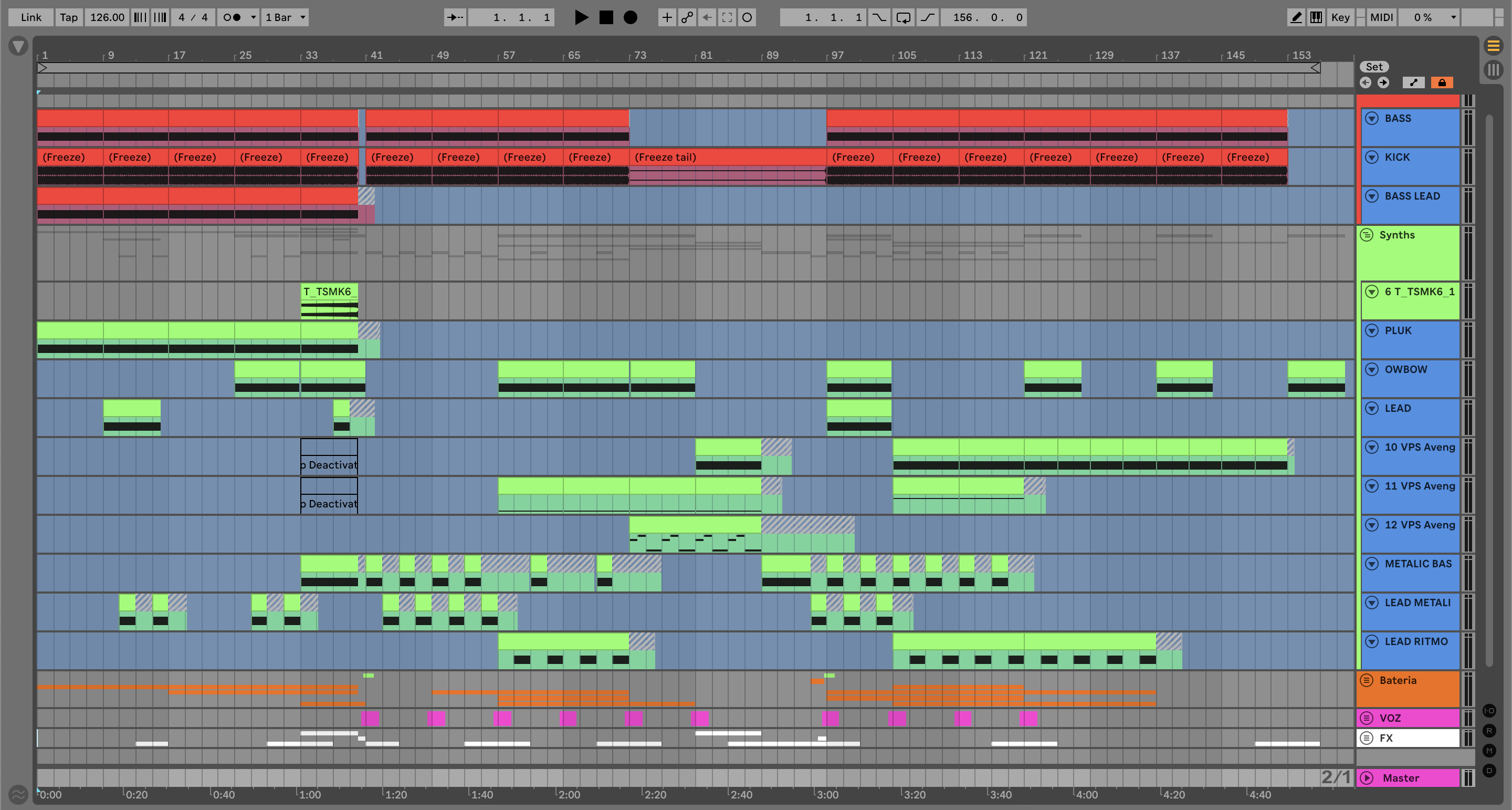1512x810 pixels.
Task: Toggle the orange Lock Envelopes icon
Action: (1442, 82)
